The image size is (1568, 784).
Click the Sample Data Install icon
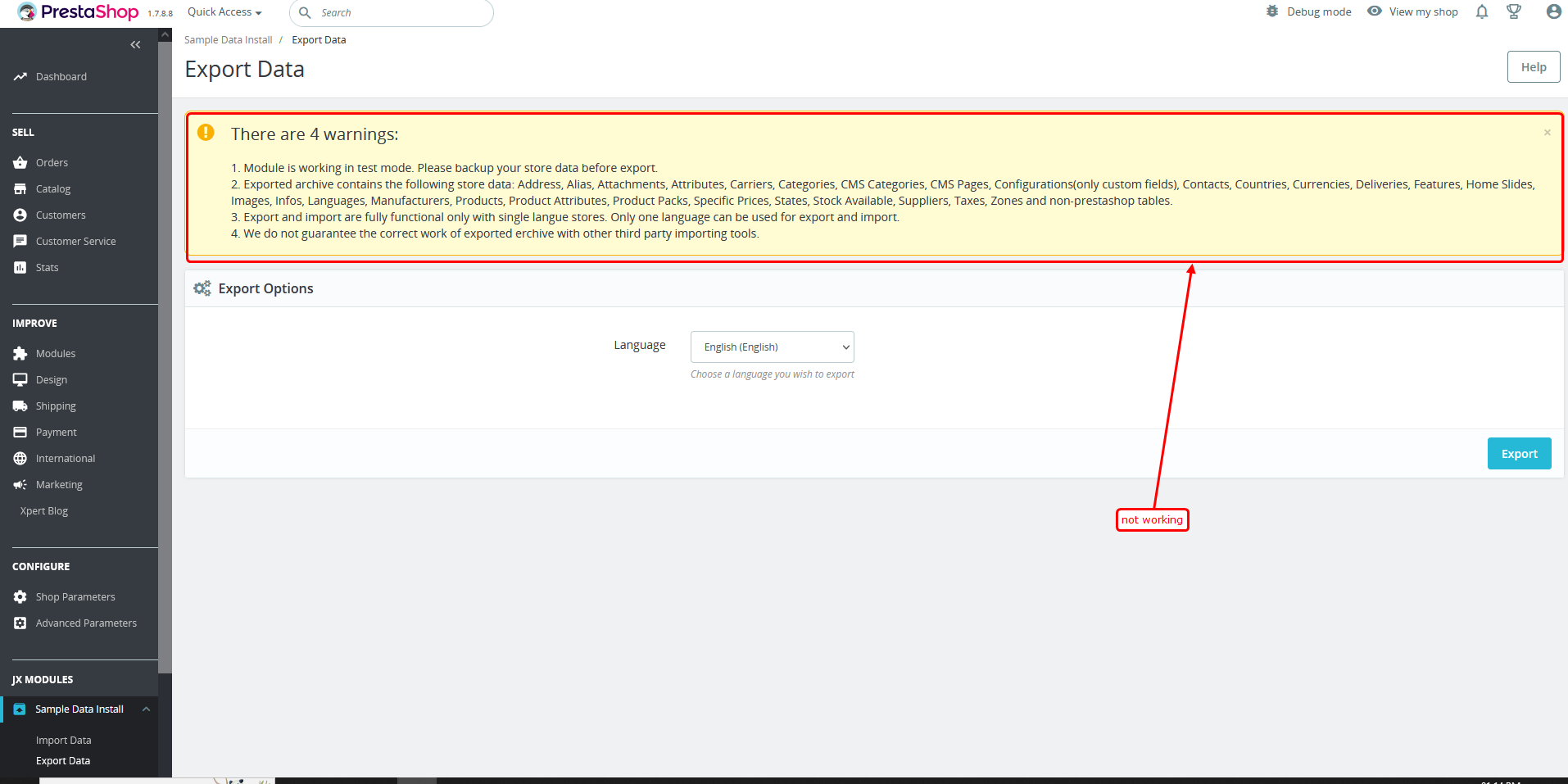click(20, 709)
